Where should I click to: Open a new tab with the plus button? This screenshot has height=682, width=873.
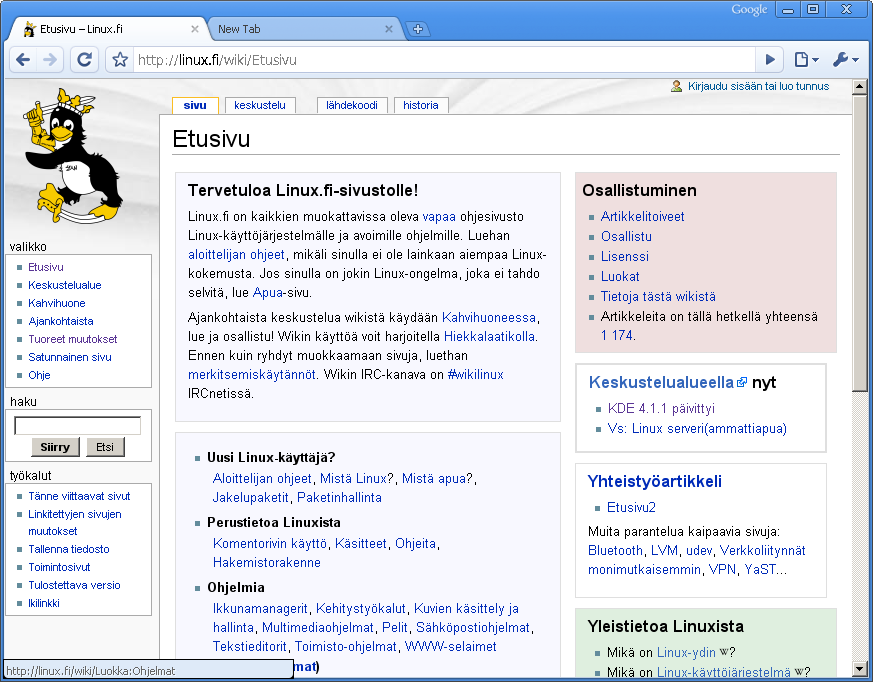pos(418,29)
